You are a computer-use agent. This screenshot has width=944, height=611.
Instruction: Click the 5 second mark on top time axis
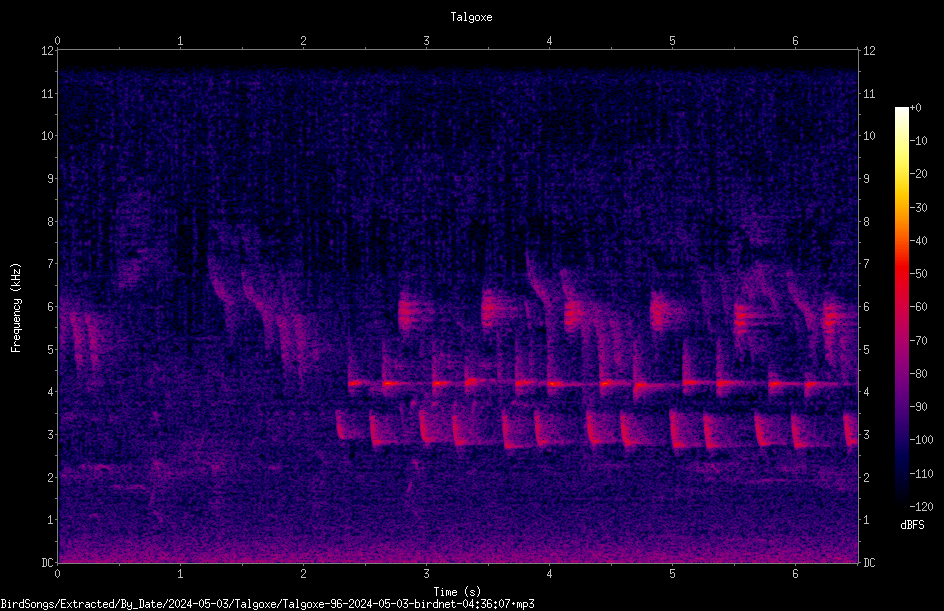672,41
